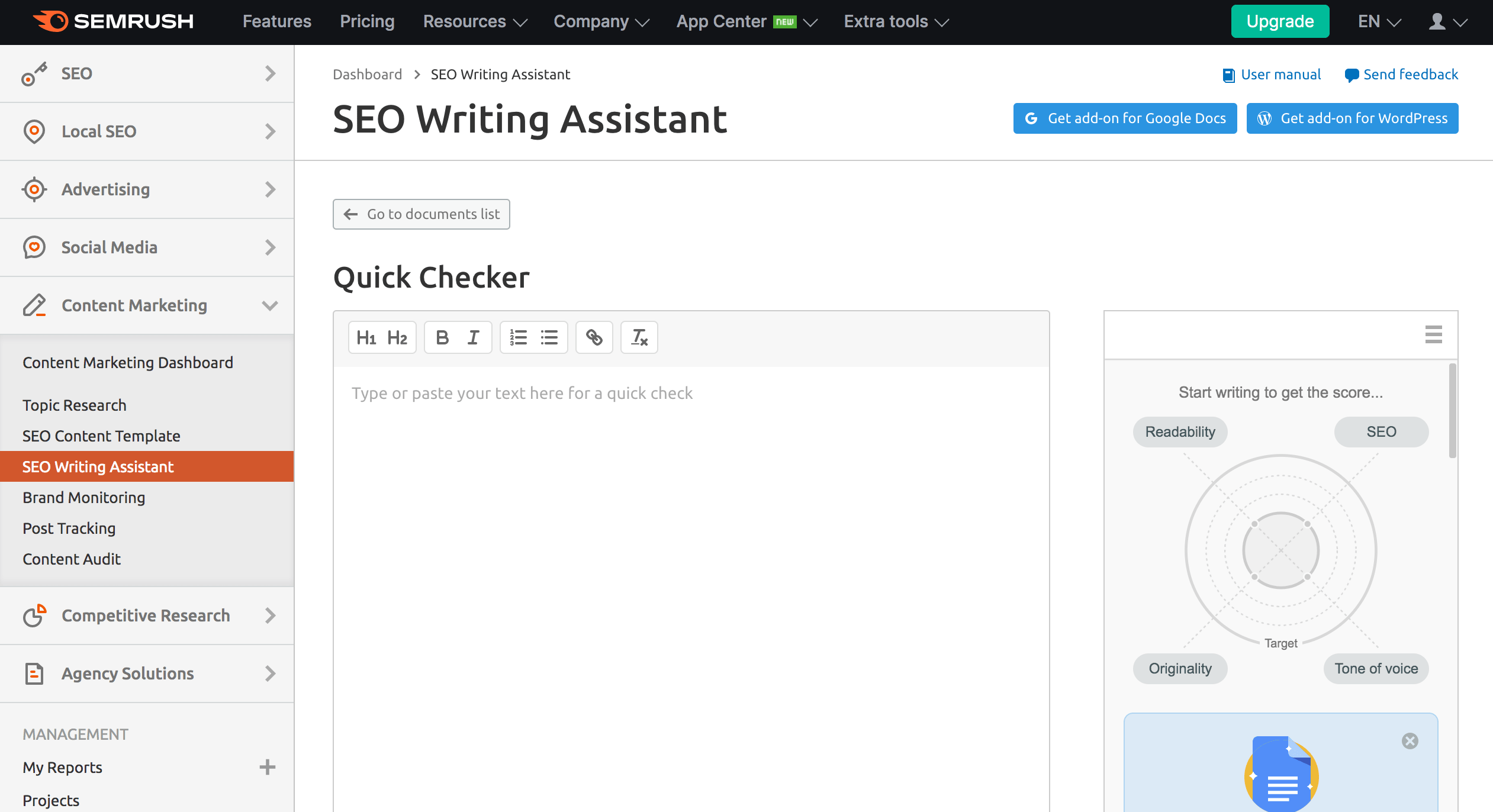
Task: Toggle bold formatting in editor
Action: (442, 337)
